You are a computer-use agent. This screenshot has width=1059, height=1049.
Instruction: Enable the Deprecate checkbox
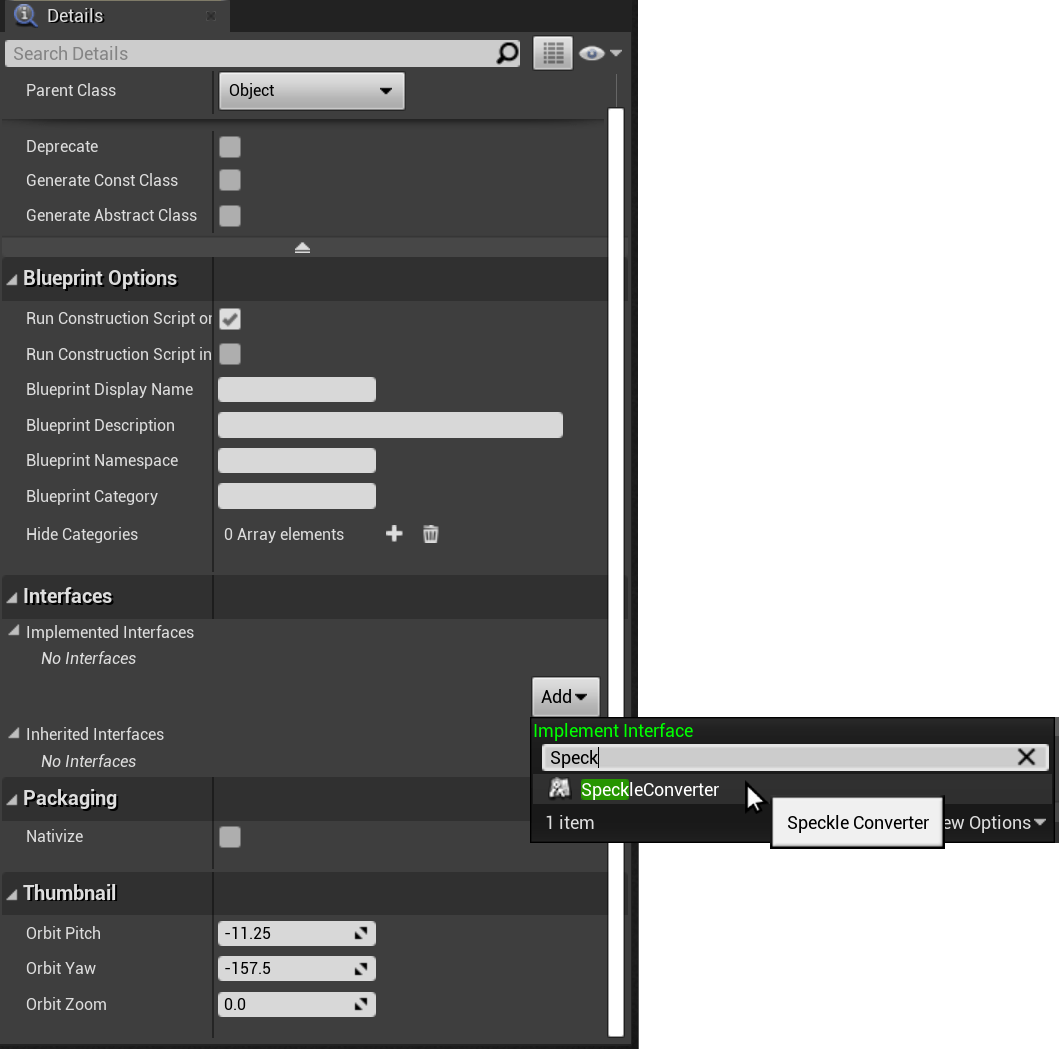(229, 146)
